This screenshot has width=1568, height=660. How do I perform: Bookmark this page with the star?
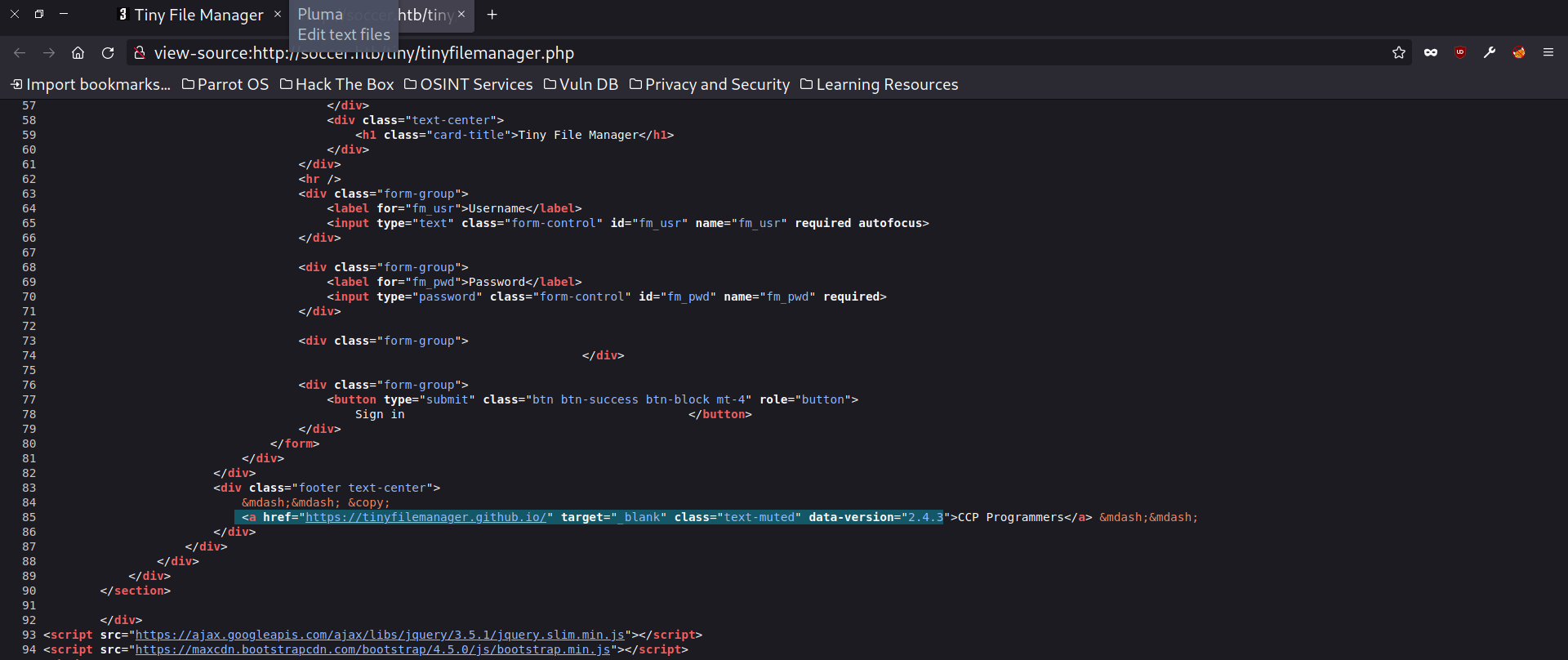point(1399,53)
